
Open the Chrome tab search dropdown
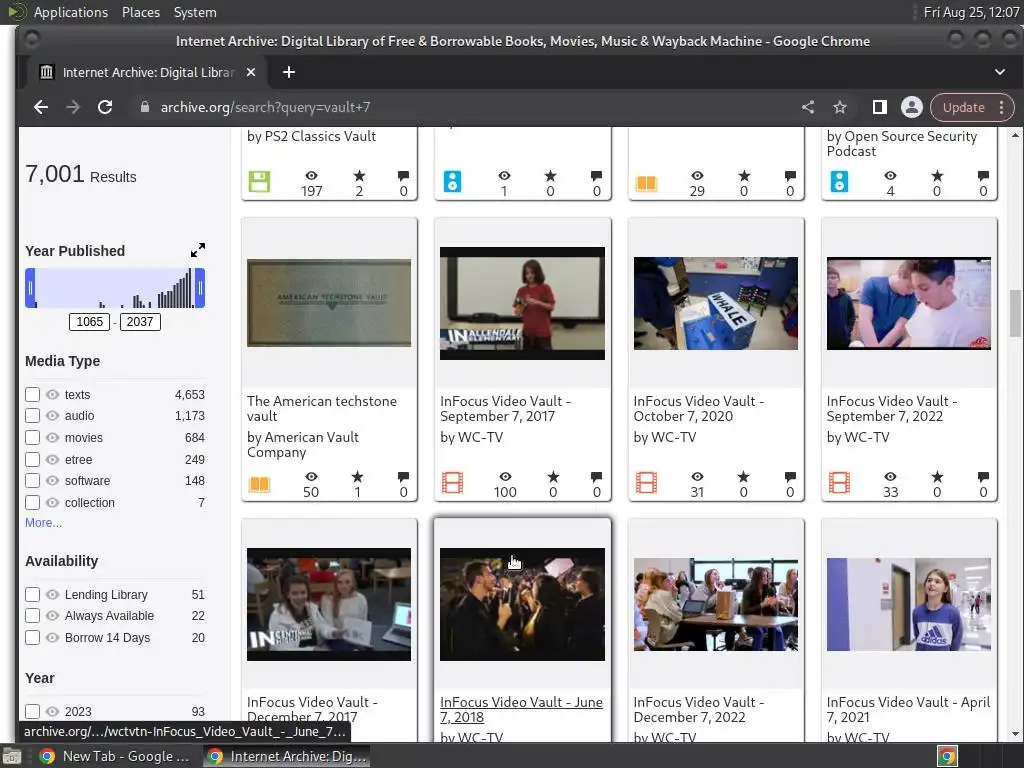point(1000,72)
